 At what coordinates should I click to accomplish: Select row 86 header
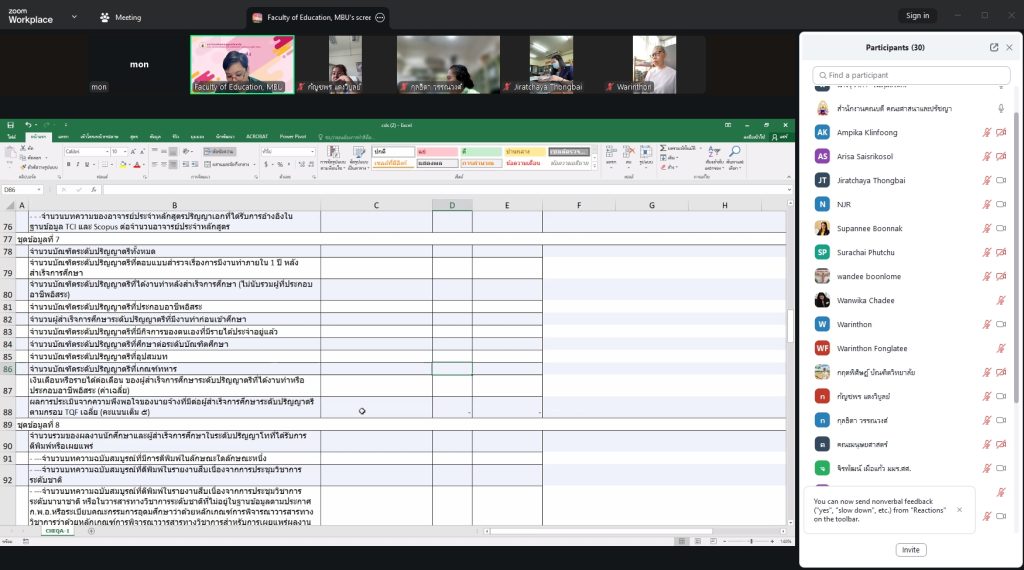point(8,369)
